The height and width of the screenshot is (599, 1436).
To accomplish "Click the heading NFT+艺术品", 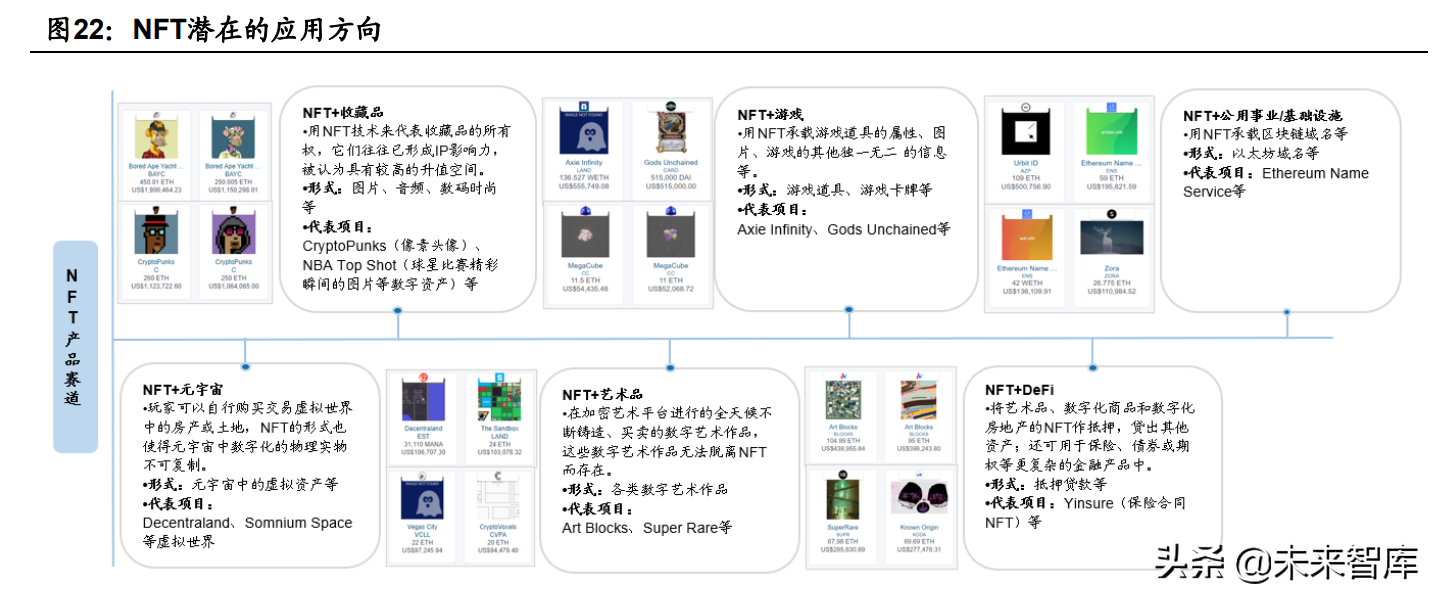I will (x=602, y=395).
